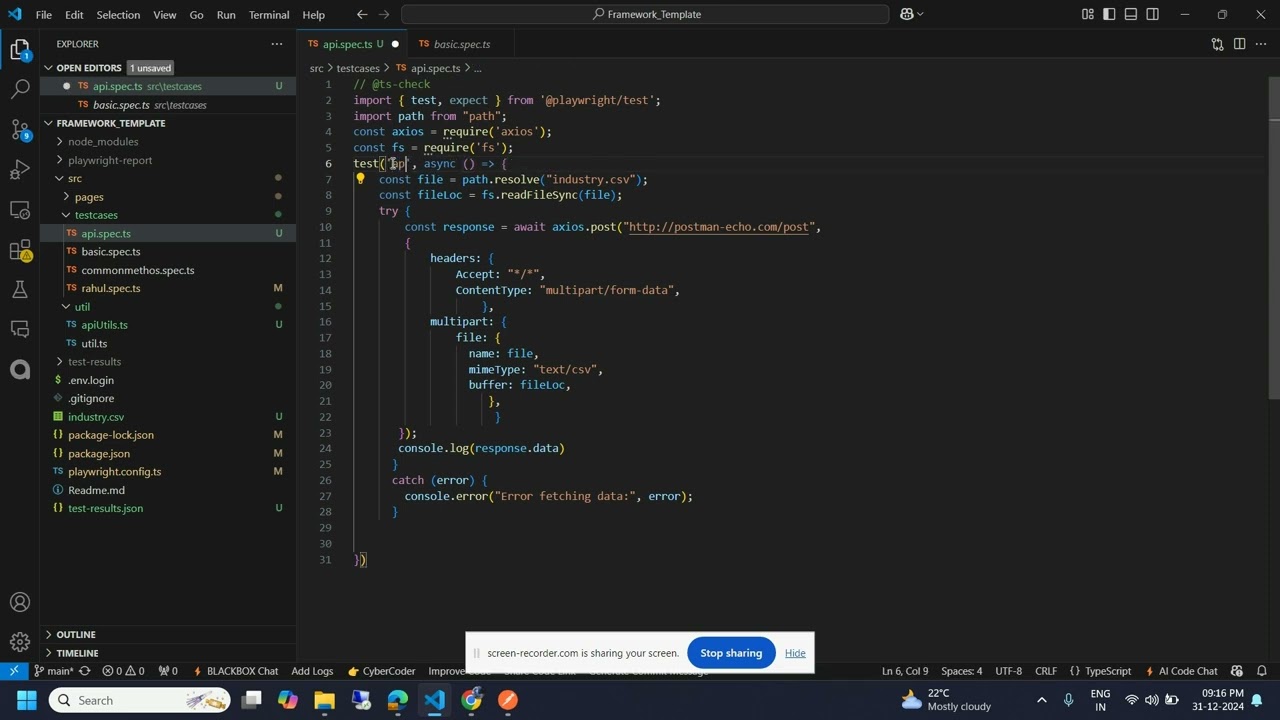The height and width of the screenshot is (720, 1280).
Task: Open the Run menu
Action: (226, 15)
